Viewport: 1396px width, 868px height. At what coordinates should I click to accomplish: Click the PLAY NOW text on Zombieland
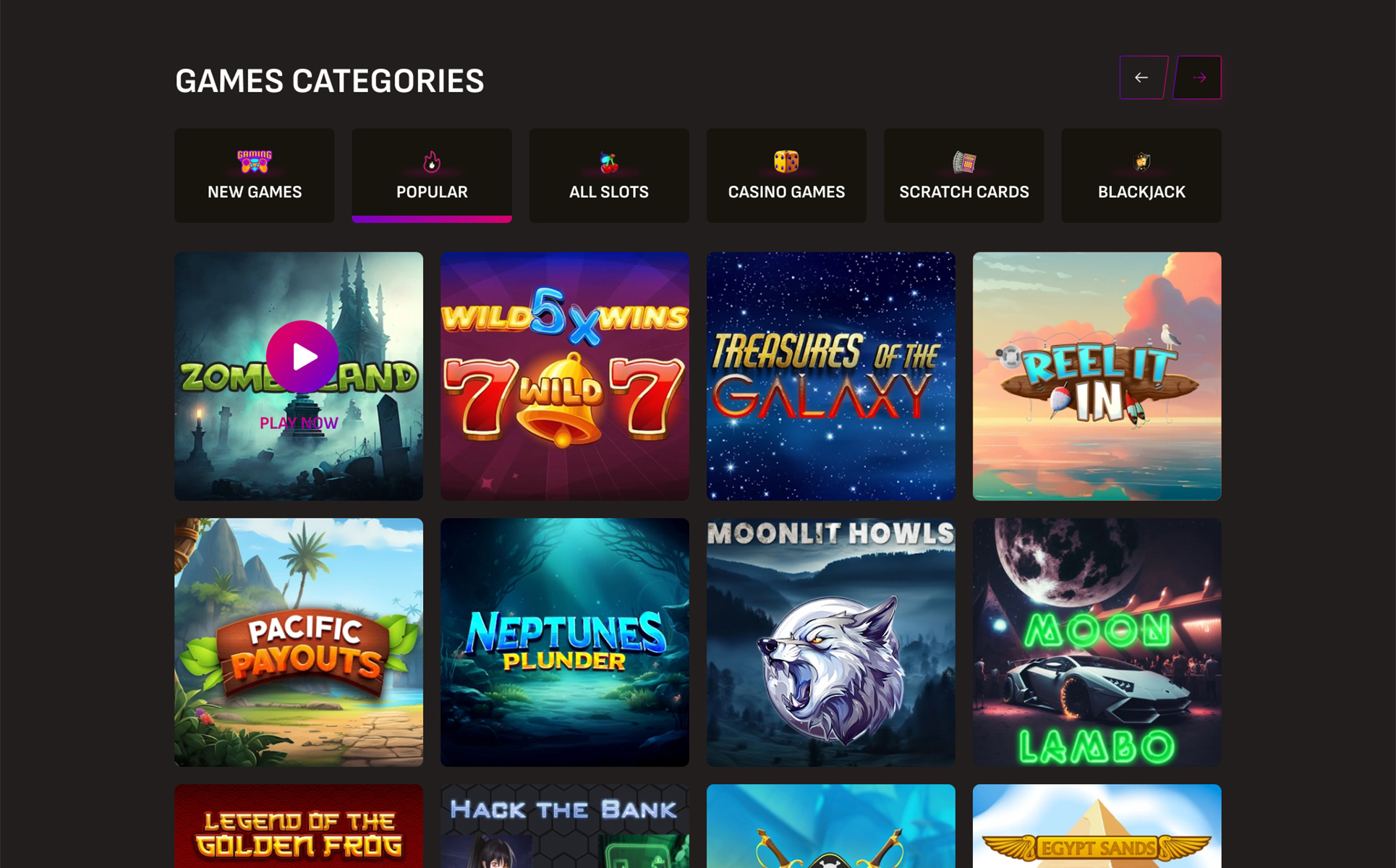(299, 423)
